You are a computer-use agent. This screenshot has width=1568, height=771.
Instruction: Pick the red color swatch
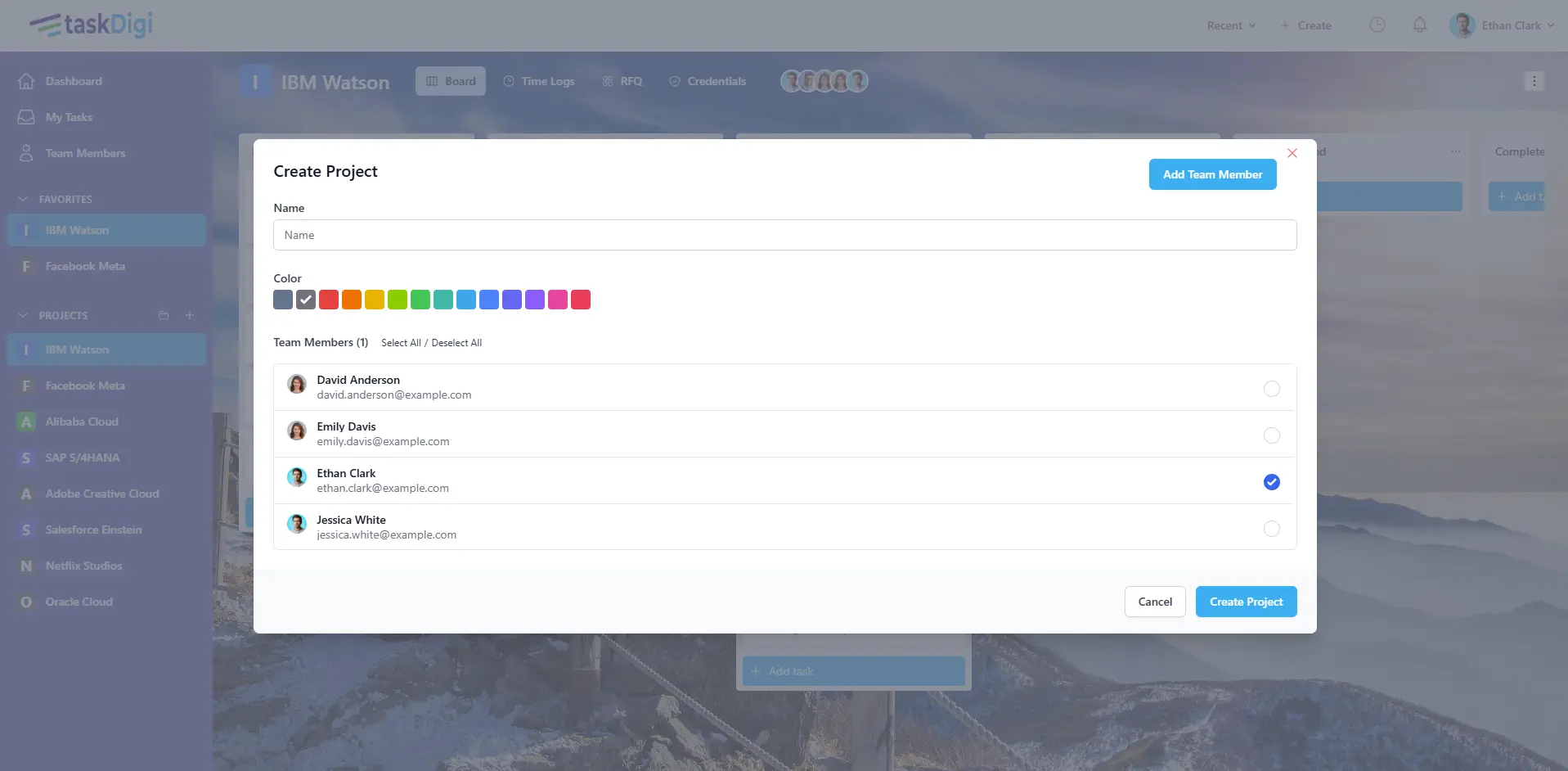329,300
